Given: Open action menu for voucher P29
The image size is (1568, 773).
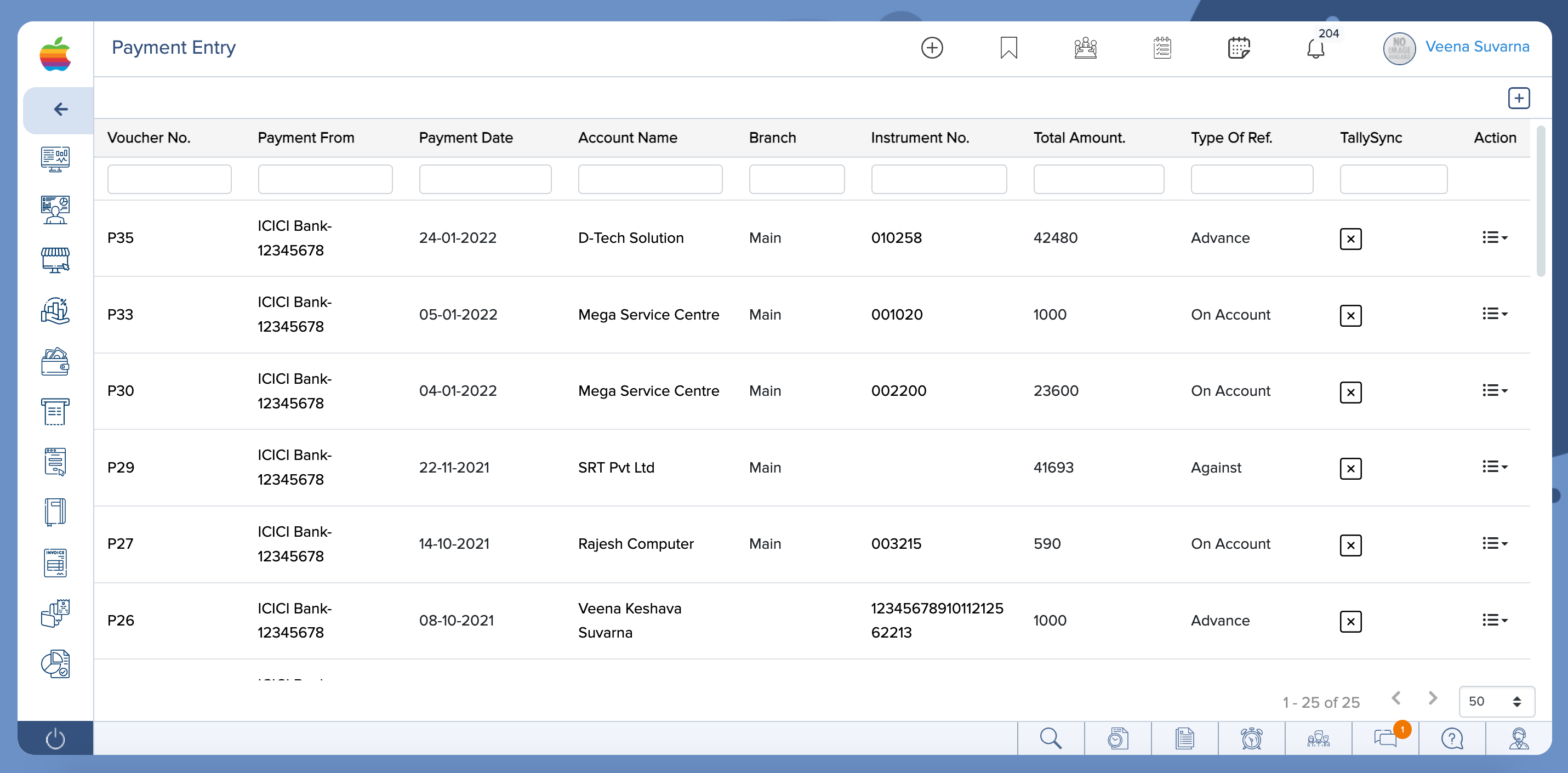Looking at the screenshot, I should [x=1495, y=467].
